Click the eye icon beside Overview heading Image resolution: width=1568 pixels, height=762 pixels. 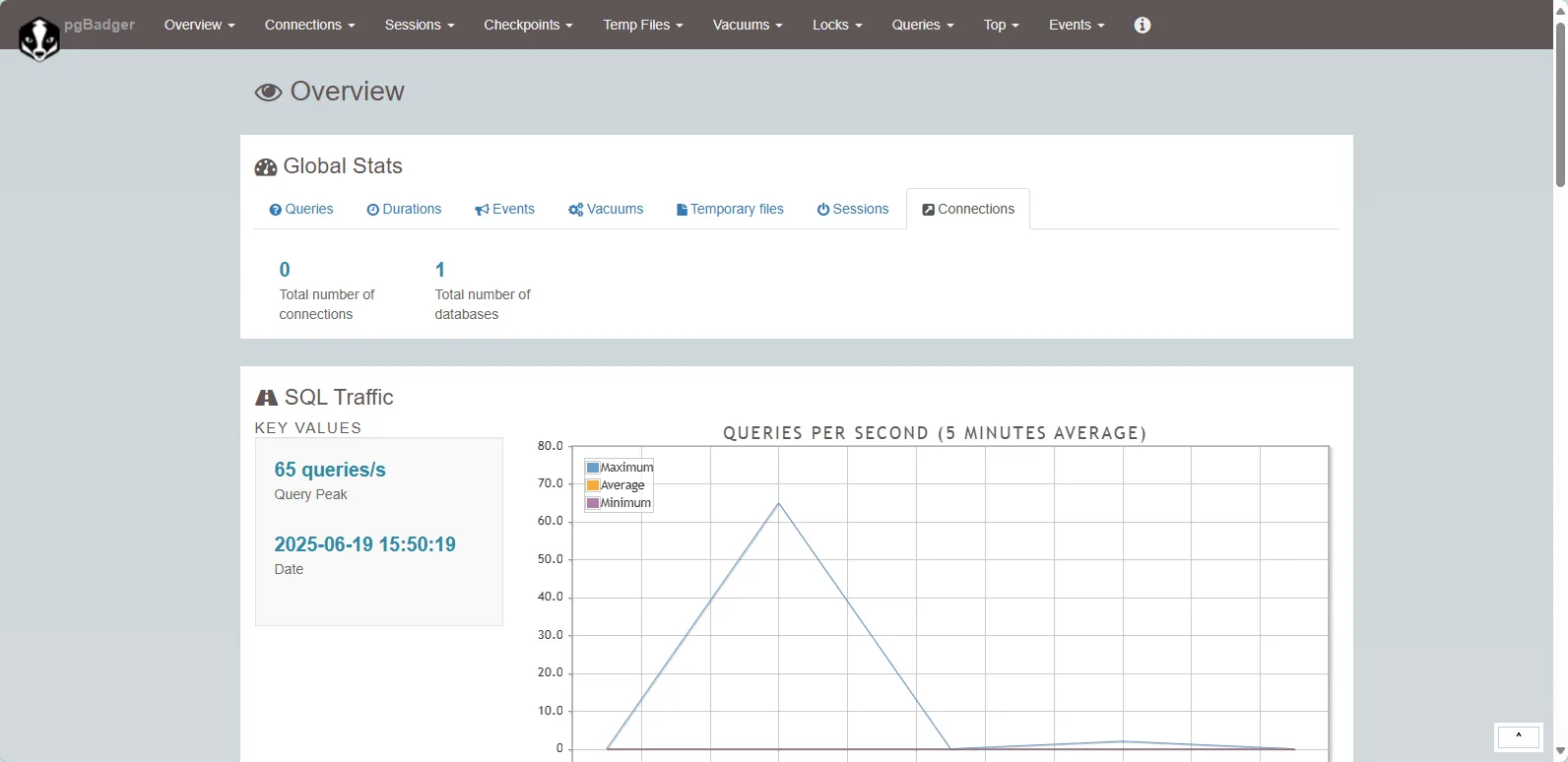pyautogui.click(x=268, y=93)
